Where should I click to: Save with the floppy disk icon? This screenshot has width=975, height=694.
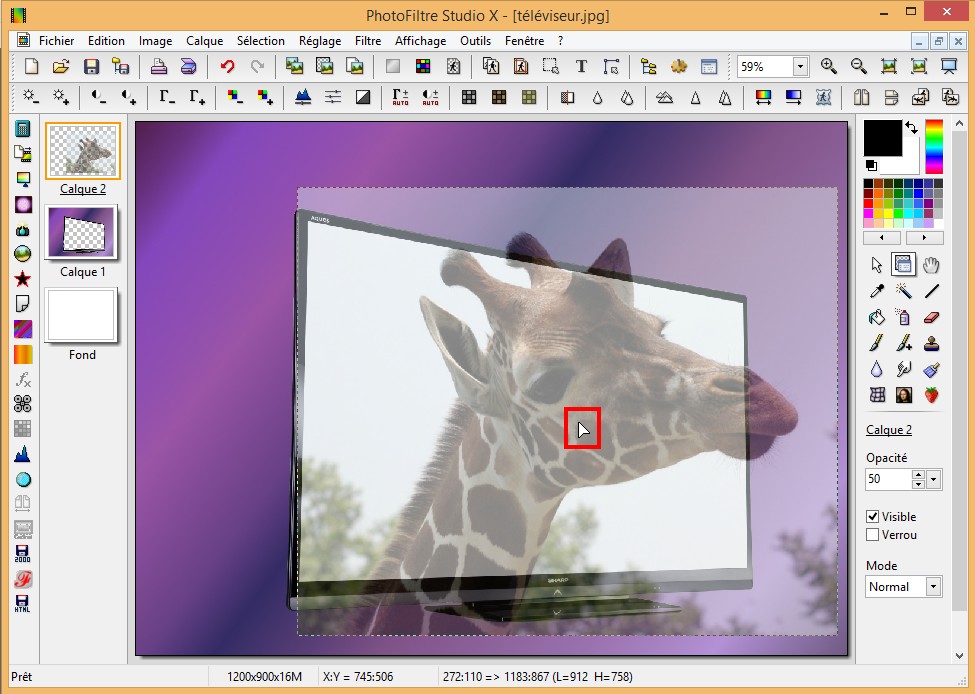point(91,66)
